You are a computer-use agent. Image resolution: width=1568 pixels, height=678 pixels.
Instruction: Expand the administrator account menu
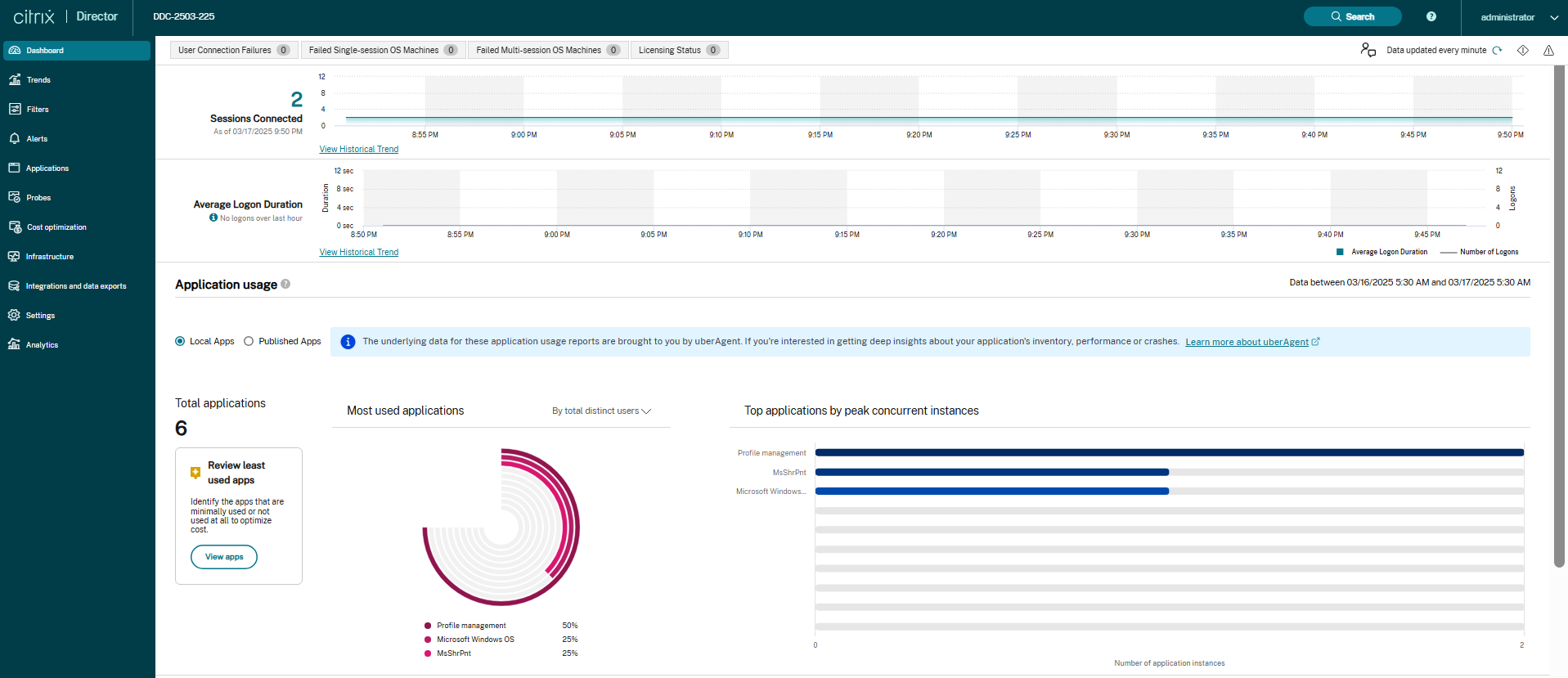pyautogui.click(x=1518, y=17)
